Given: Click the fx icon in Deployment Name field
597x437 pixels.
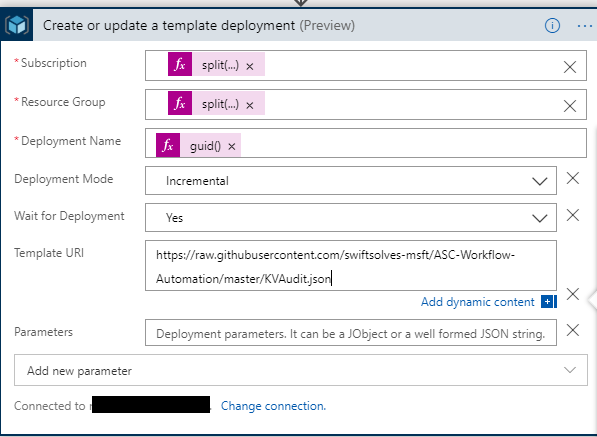Looking at the screenshot, I should coord(168,145).
